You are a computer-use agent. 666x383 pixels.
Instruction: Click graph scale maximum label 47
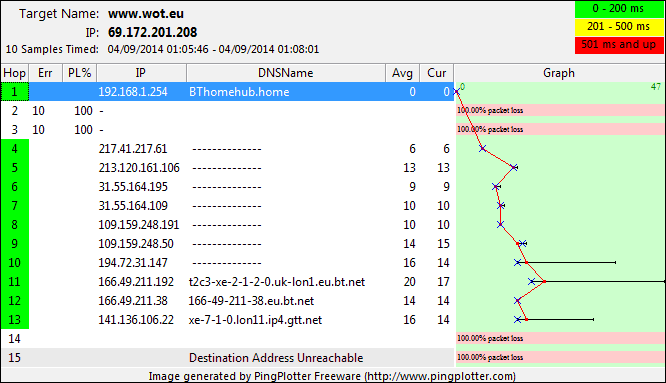point(656,87)
